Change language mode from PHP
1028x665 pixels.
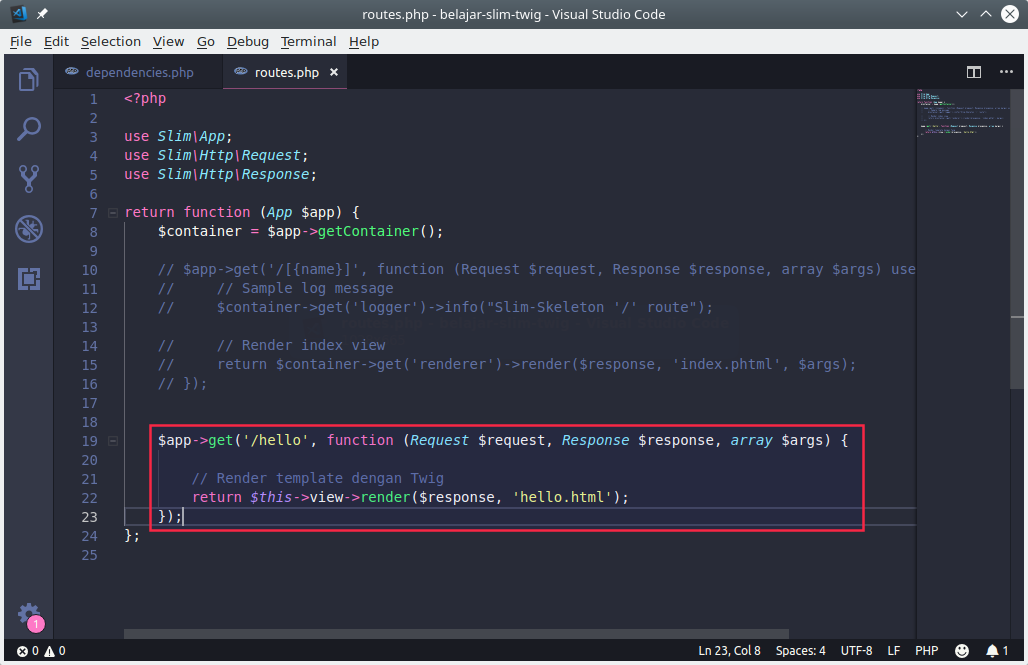point(926,651)
